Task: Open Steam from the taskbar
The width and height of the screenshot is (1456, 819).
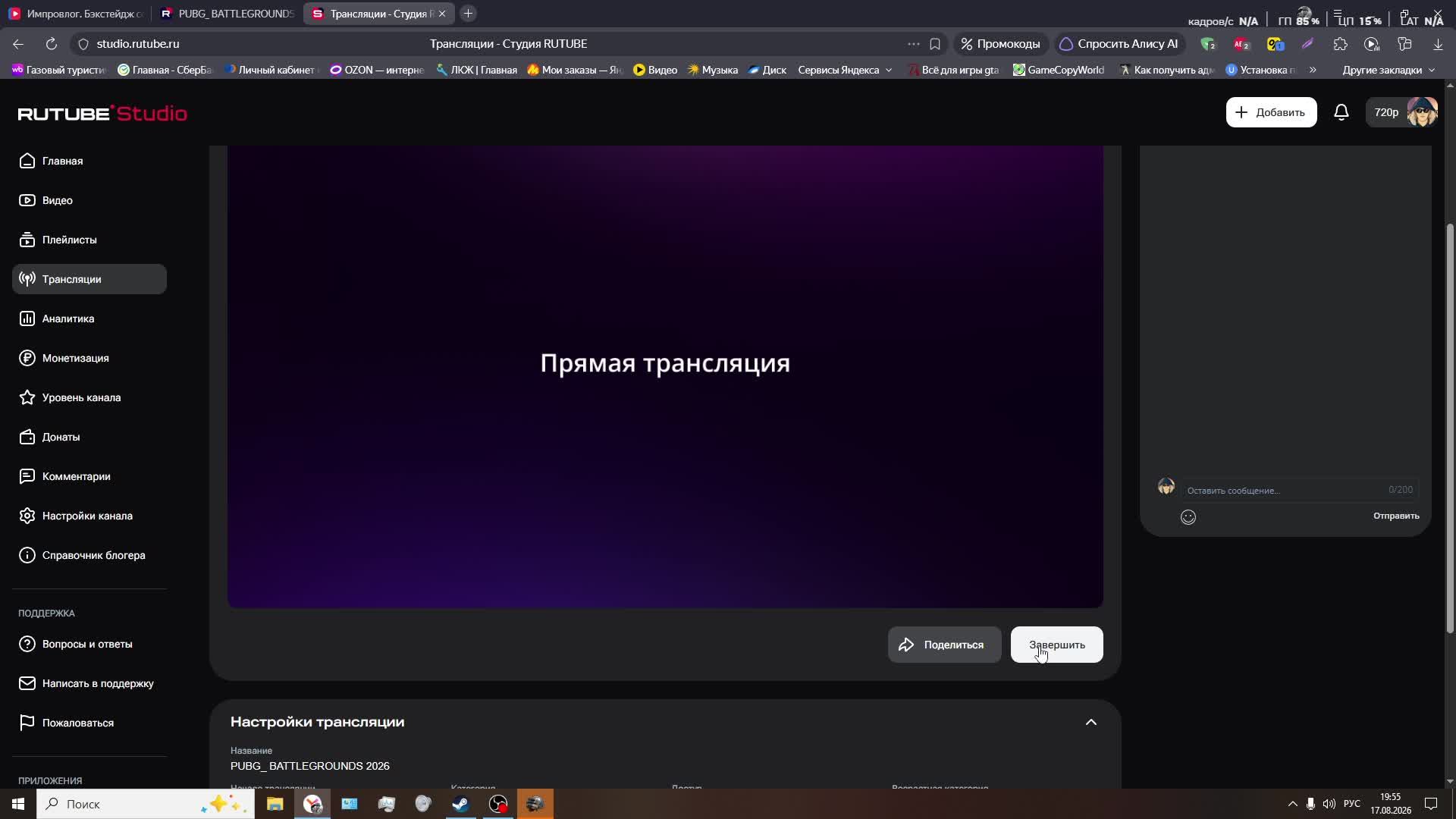Action: (x=460, y=804)
